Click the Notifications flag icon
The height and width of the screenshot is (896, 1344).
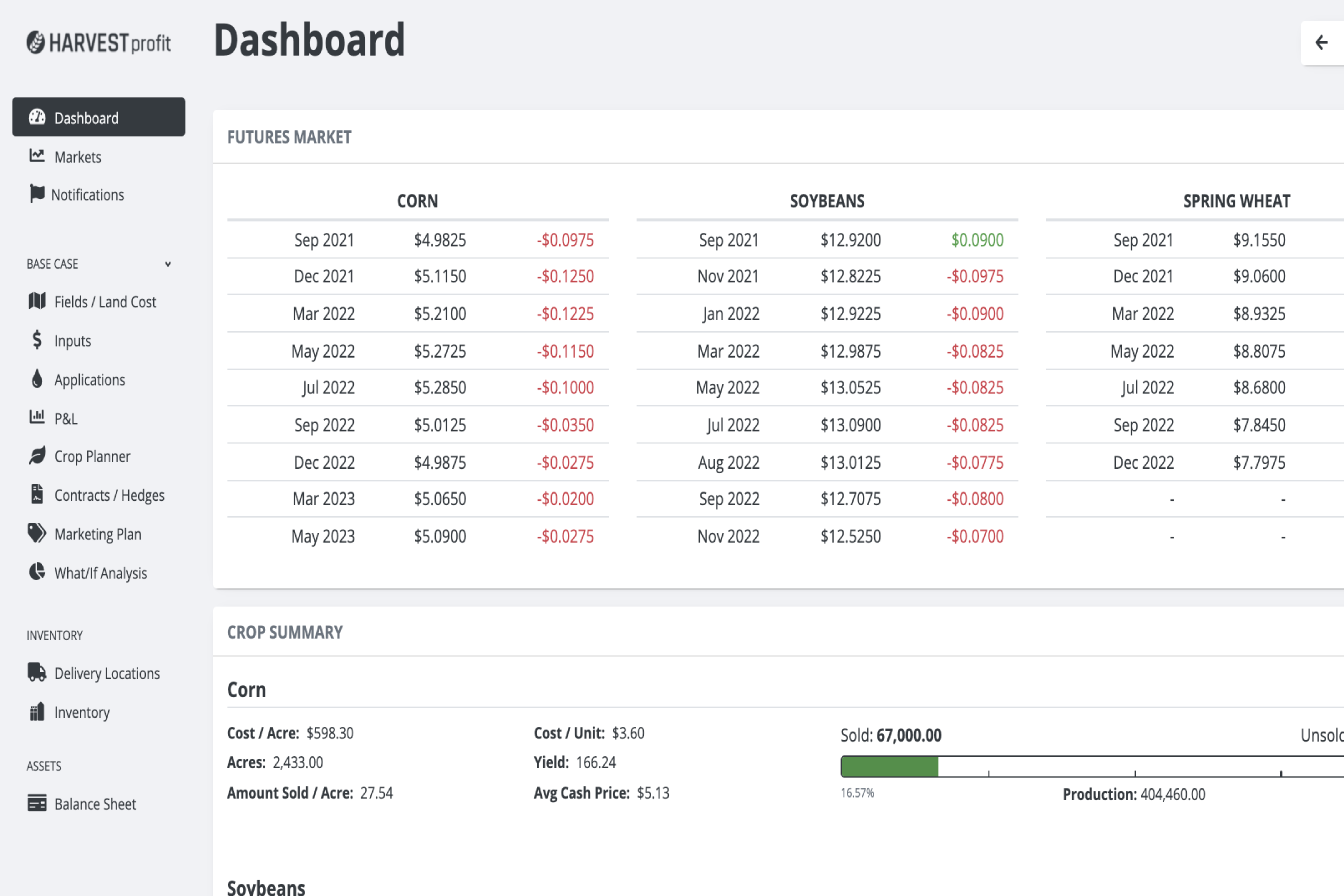(x=37, y=194)
